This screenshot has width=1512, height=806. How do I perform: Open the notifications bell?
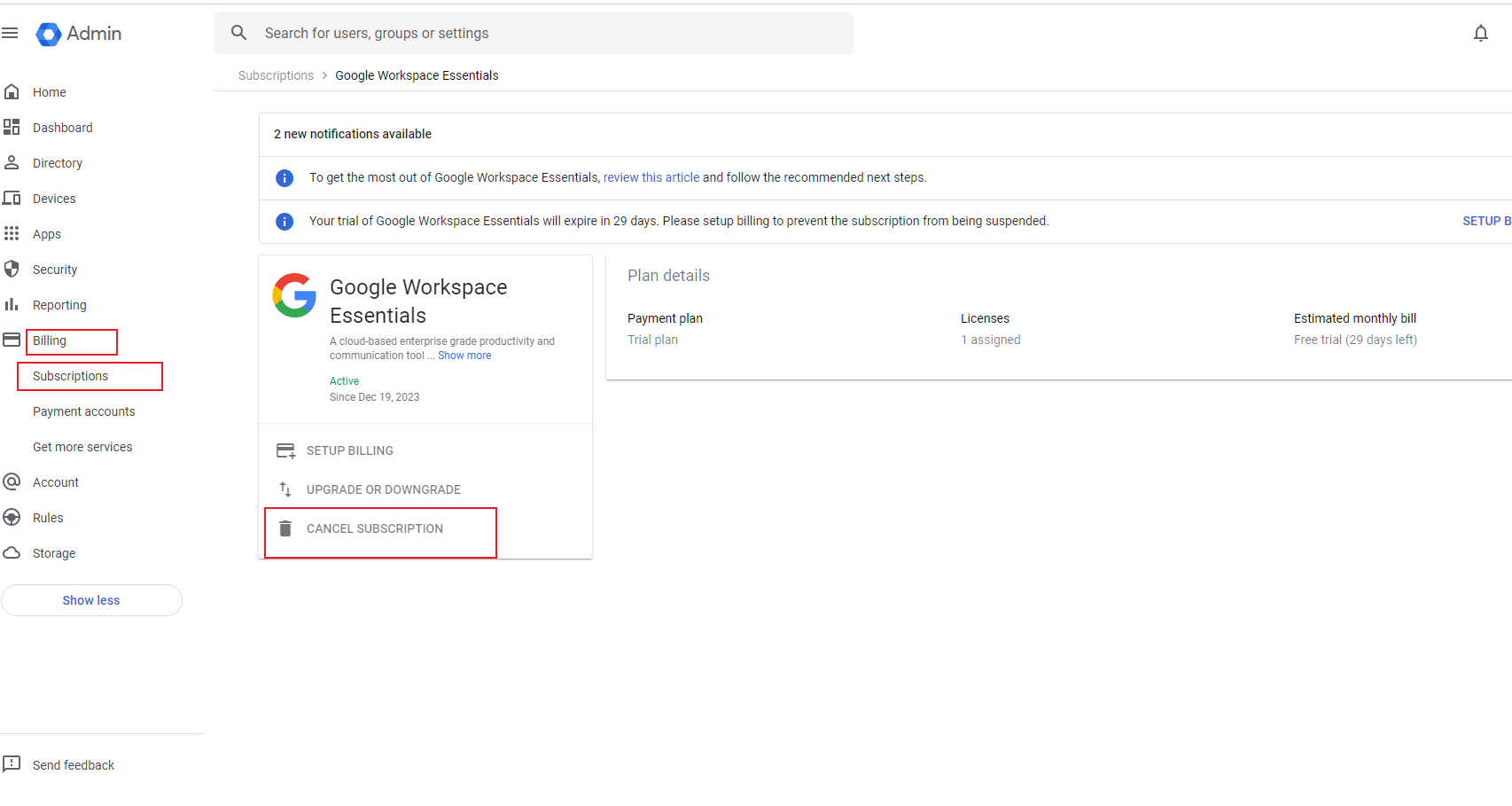click(x=1480, y=34)
